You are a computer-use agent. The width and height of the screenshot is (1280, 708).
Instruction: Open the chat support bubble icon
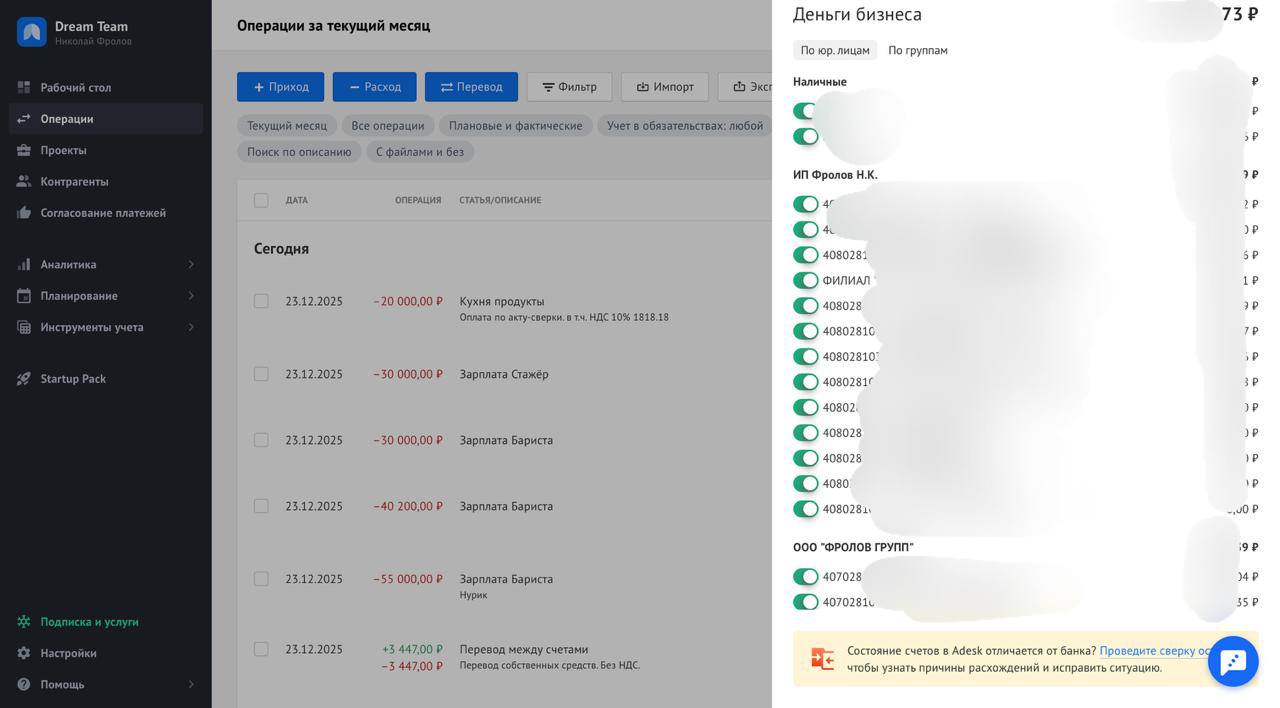(1232, 661)
